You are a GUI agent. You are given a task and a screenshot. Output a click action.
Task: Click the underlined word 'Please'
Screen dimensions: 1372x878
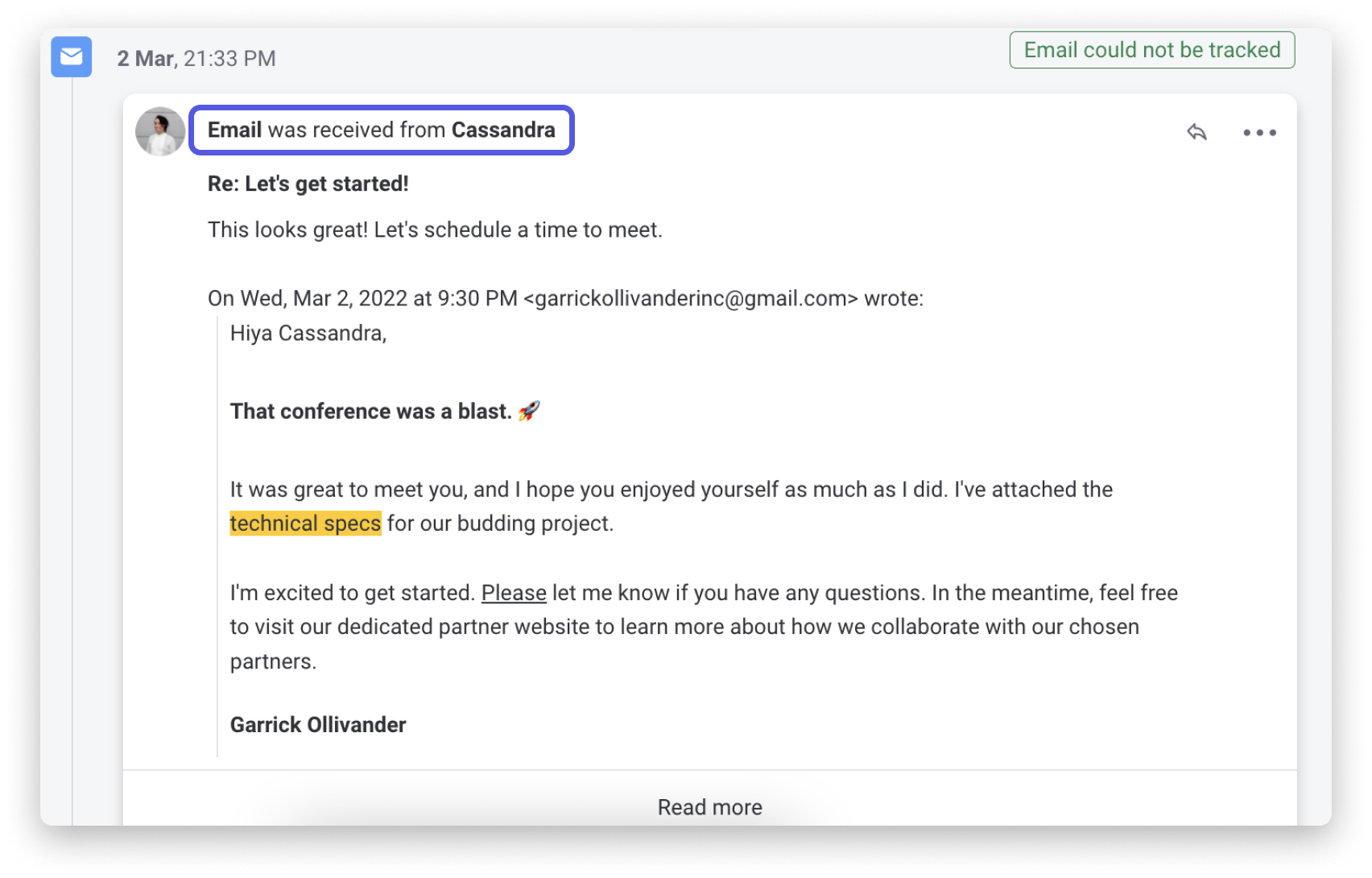[513, 593]
